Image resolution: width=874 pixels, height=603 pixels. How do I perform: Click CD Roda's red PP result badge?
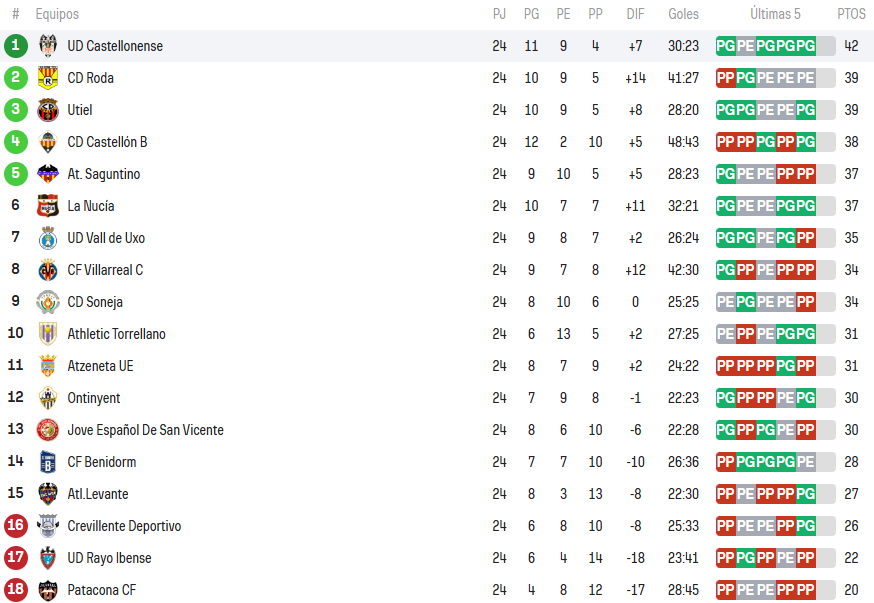click(726, 78)
